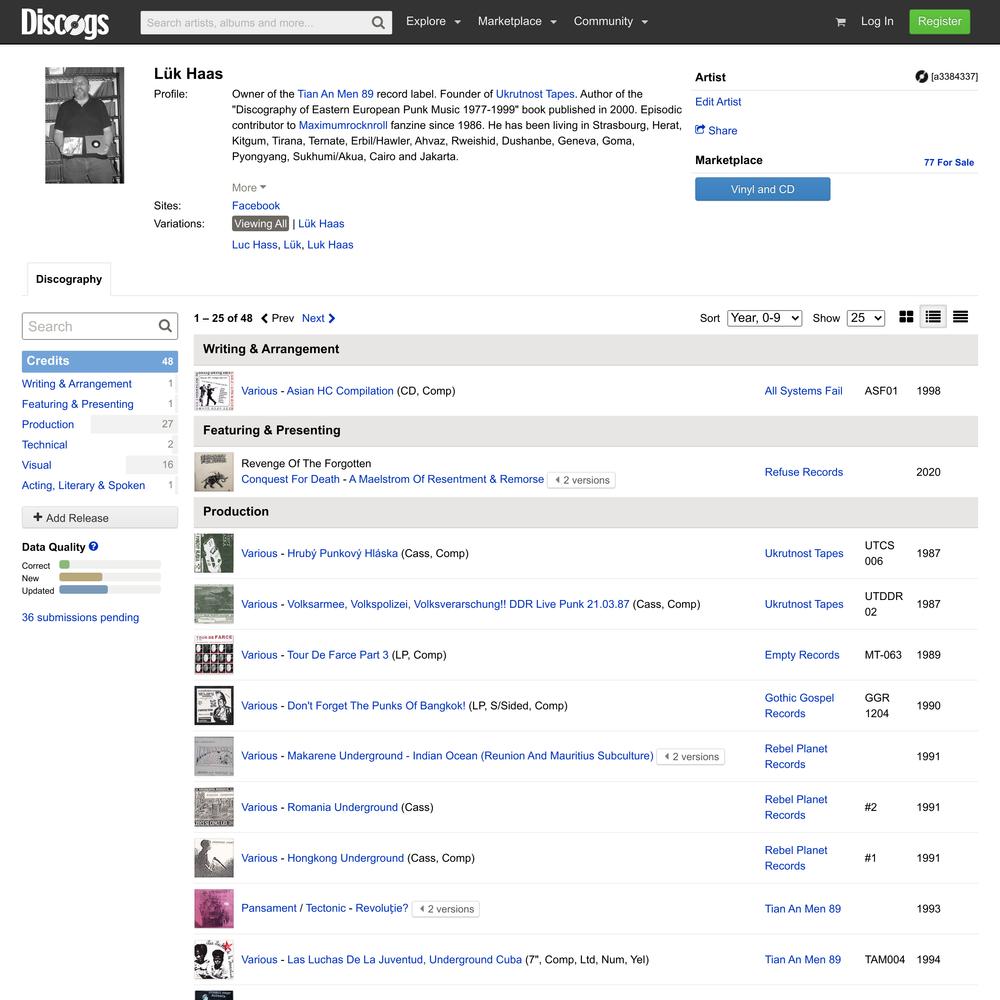The height and width of the screenshot is (1000, 1000).
Task: Filter by Credits category
Action: point(99,361)
